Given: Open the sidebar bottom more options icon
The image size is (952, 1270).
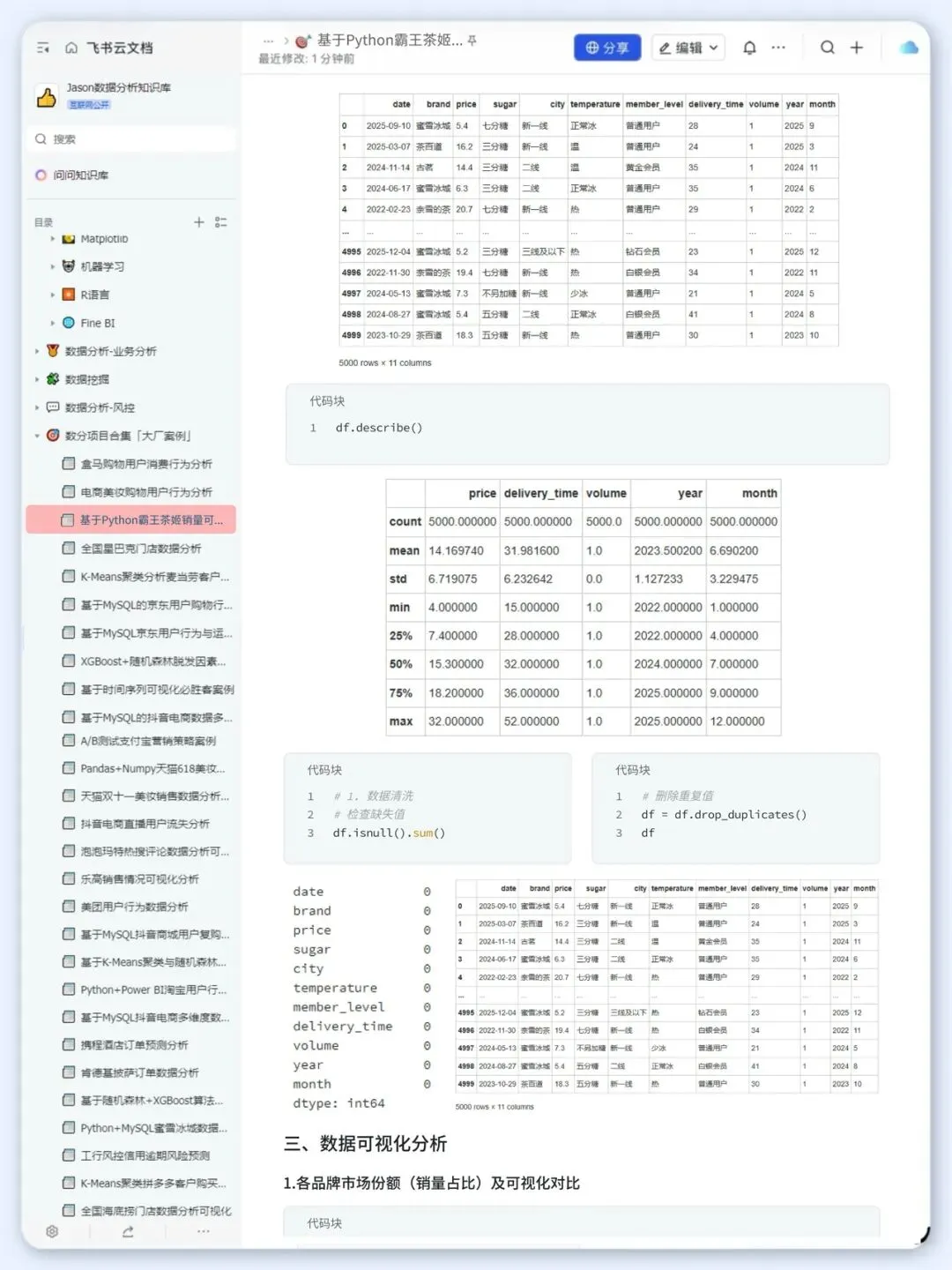Looking at the screenshot, I should [x=204, y=1231].
